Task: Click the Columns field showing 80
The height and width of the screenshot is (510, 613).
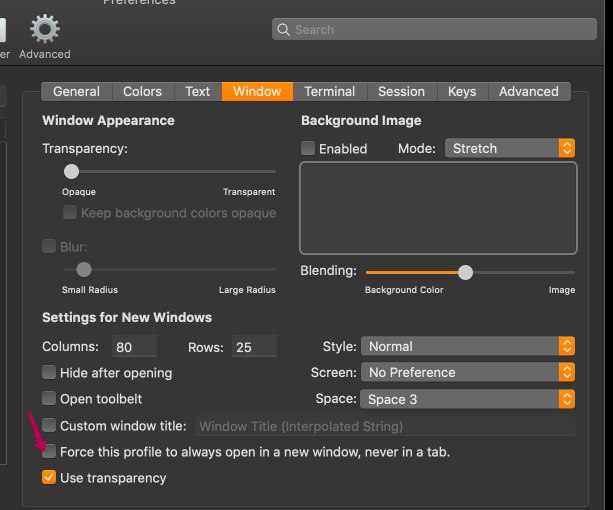Action: click(x=134, y=347)
